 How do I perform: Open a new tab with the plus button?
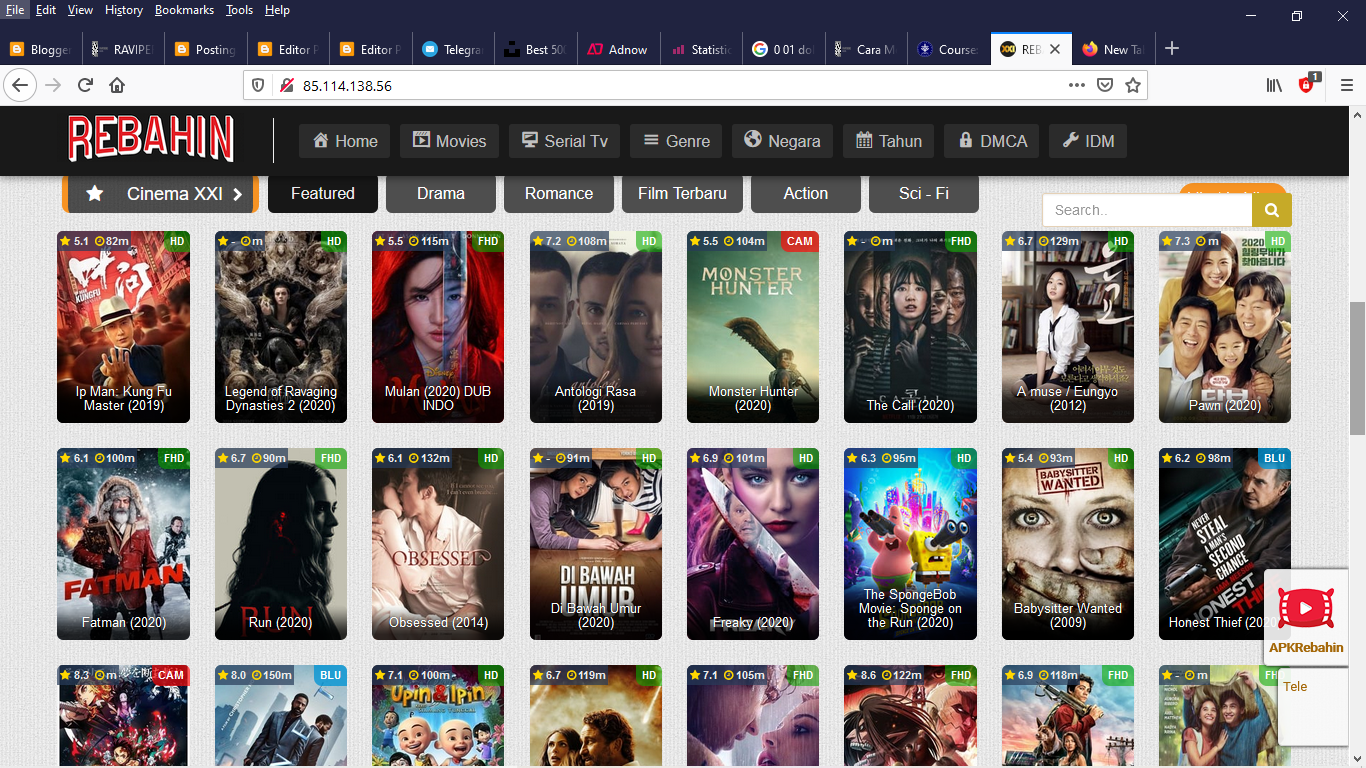click(1172, 49)
